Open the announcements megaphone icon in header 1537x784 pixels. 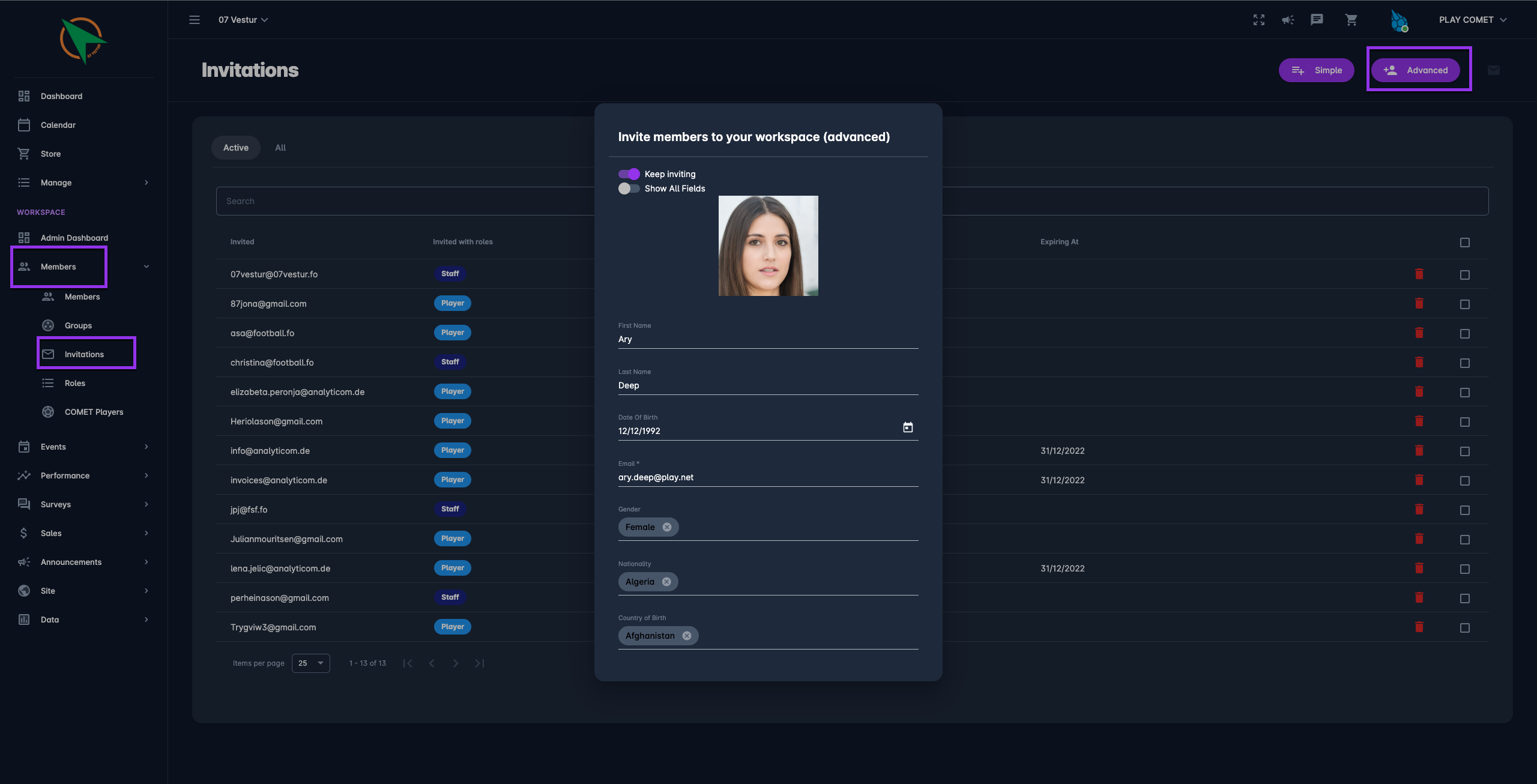pos(1288,20)
